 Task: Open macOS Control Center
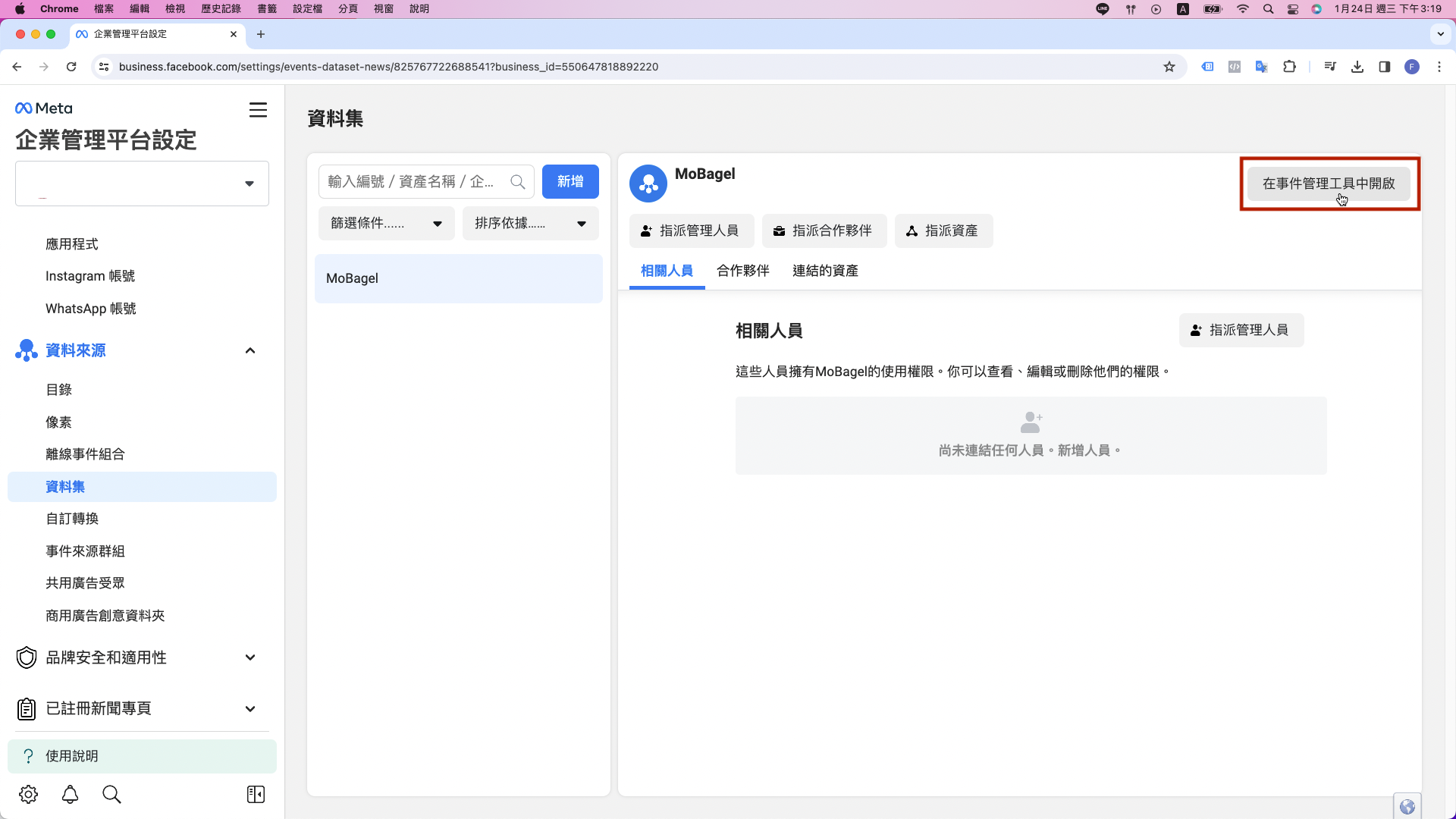click(1293, 9)
